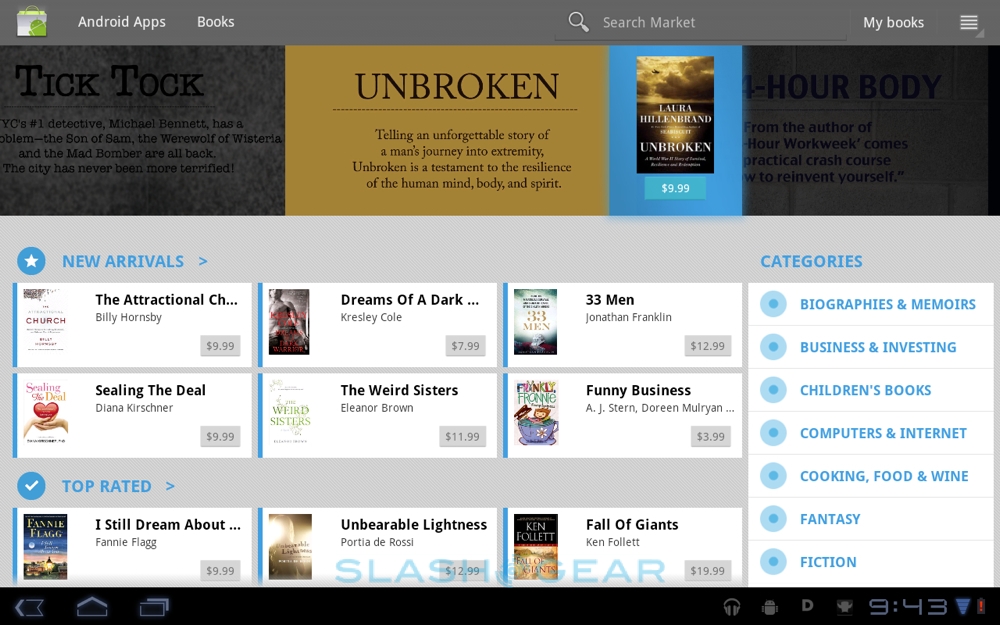
Task: Tap the Android Back button
Action: pos(29,607)
